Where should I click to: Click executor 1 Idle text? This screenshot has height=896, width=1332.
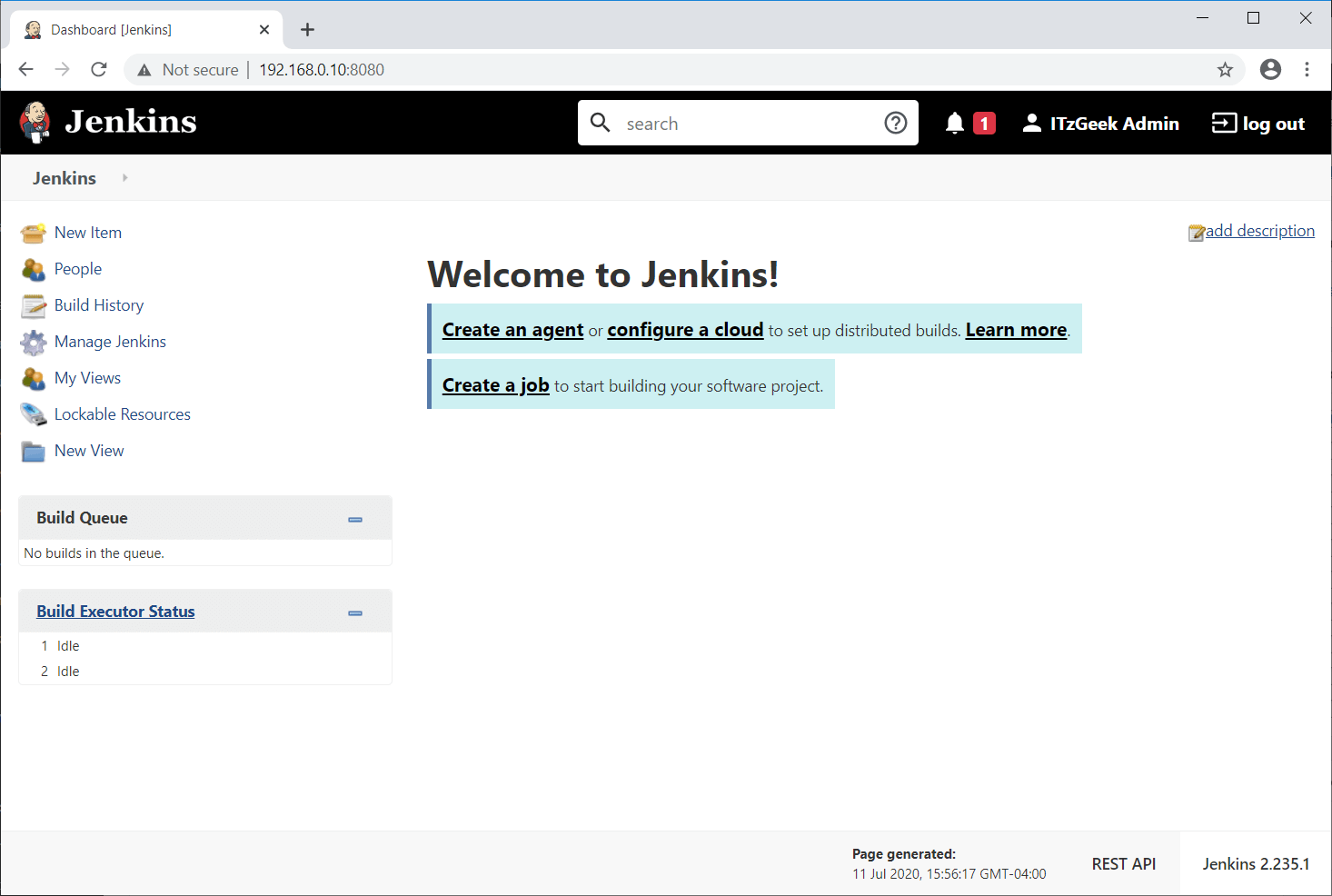(68, 646)
